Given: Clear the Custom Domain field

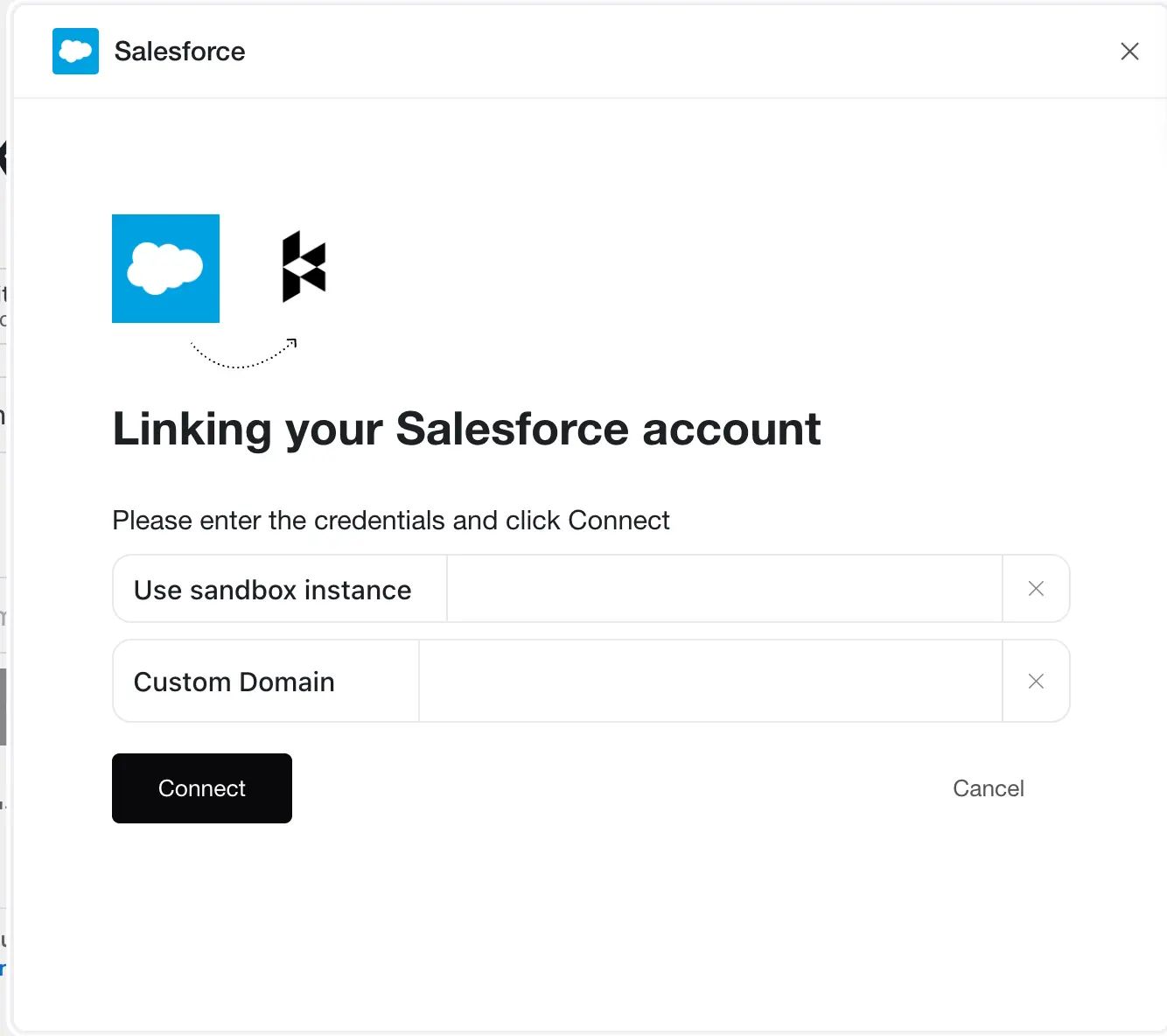Looking at the screenshot, I should click(x=1036, y=681).
